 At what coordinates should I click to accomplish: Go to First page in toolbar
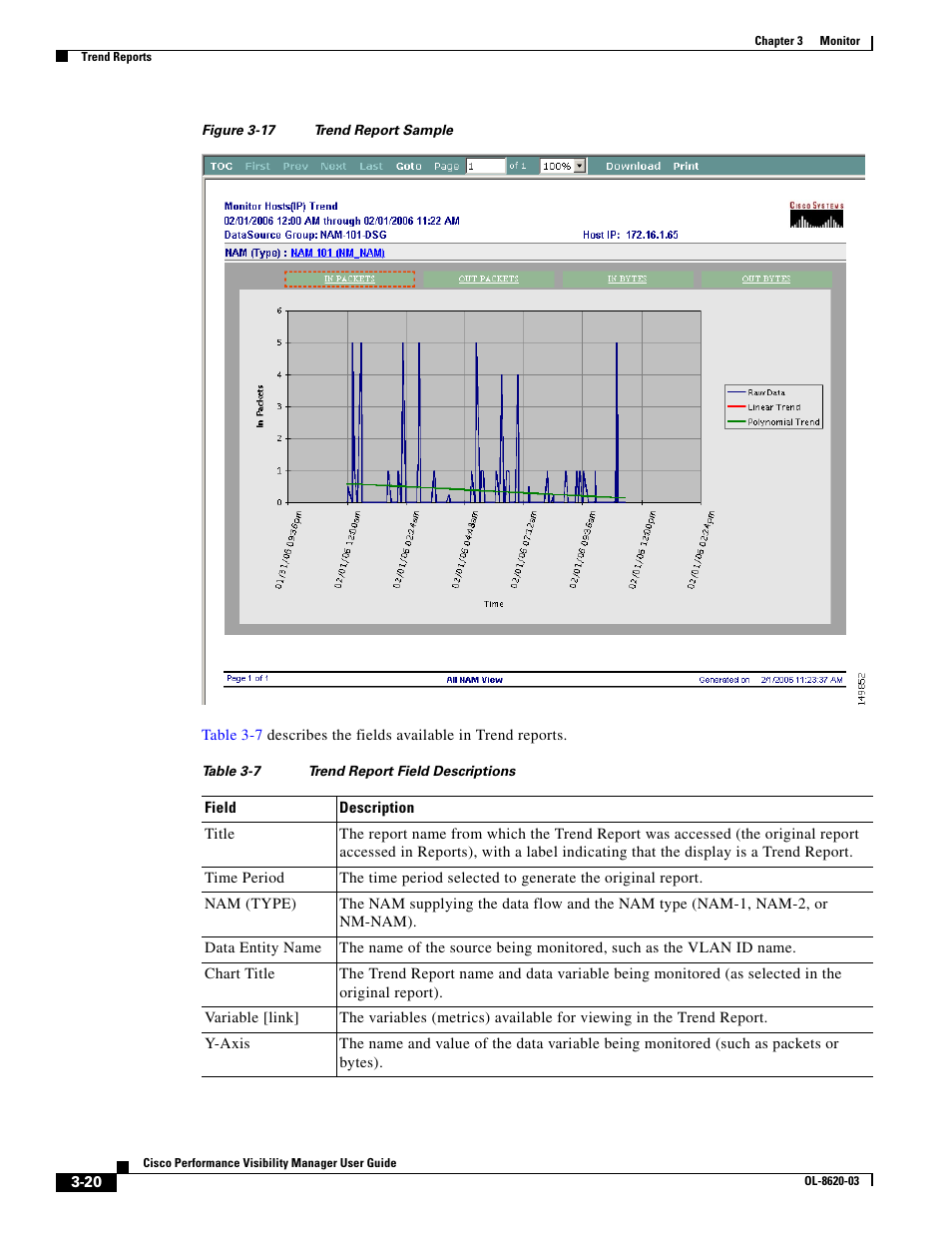[x=257, y=167]
